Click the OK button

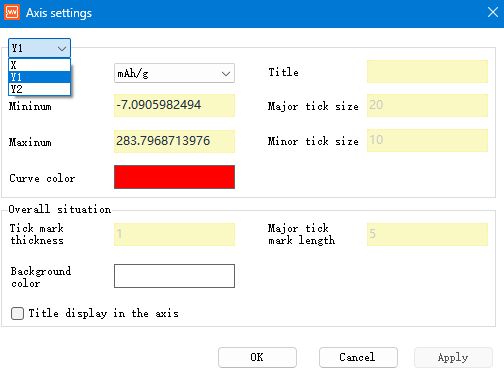(257, 357)
